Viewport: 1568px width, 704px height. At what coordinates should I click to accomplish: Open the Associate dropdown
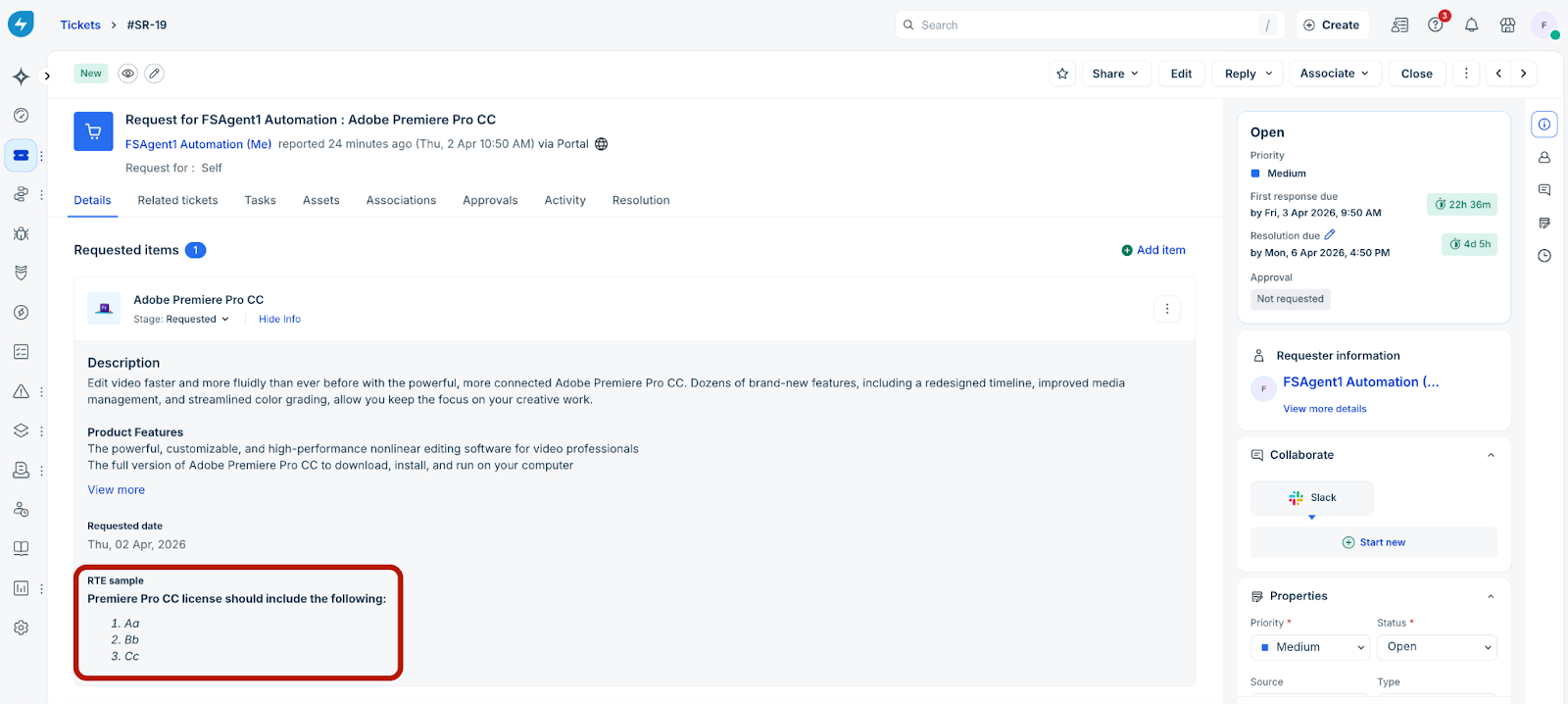click(x=1335, y=74)
